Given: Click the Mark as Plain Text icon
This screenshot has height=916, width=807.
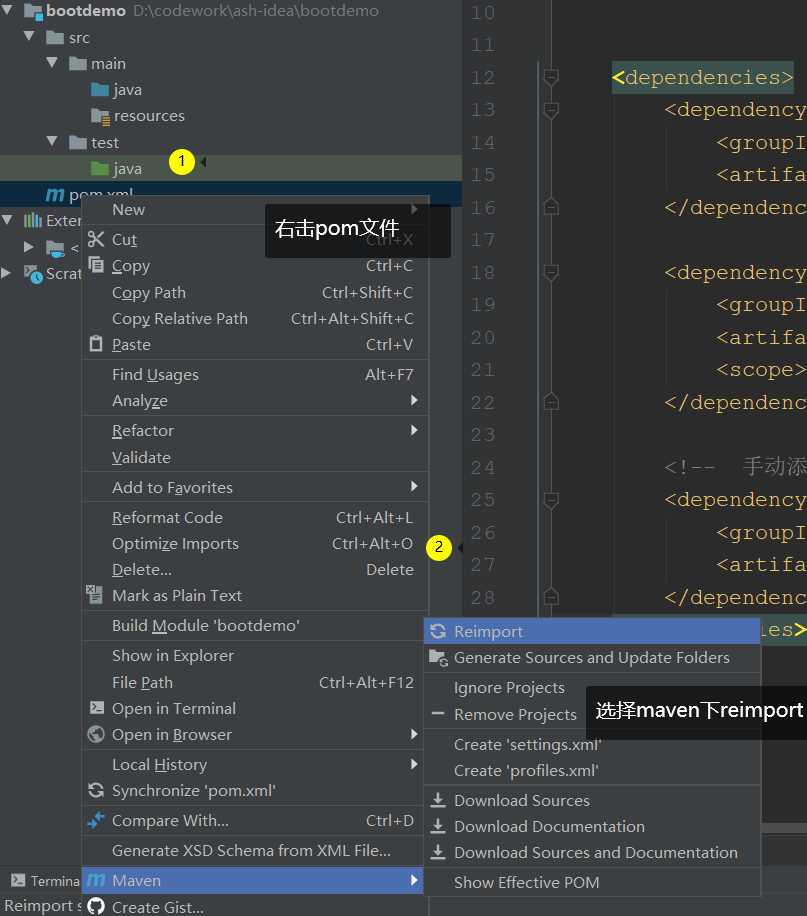Looking at the screenshot, I should 95,594.
